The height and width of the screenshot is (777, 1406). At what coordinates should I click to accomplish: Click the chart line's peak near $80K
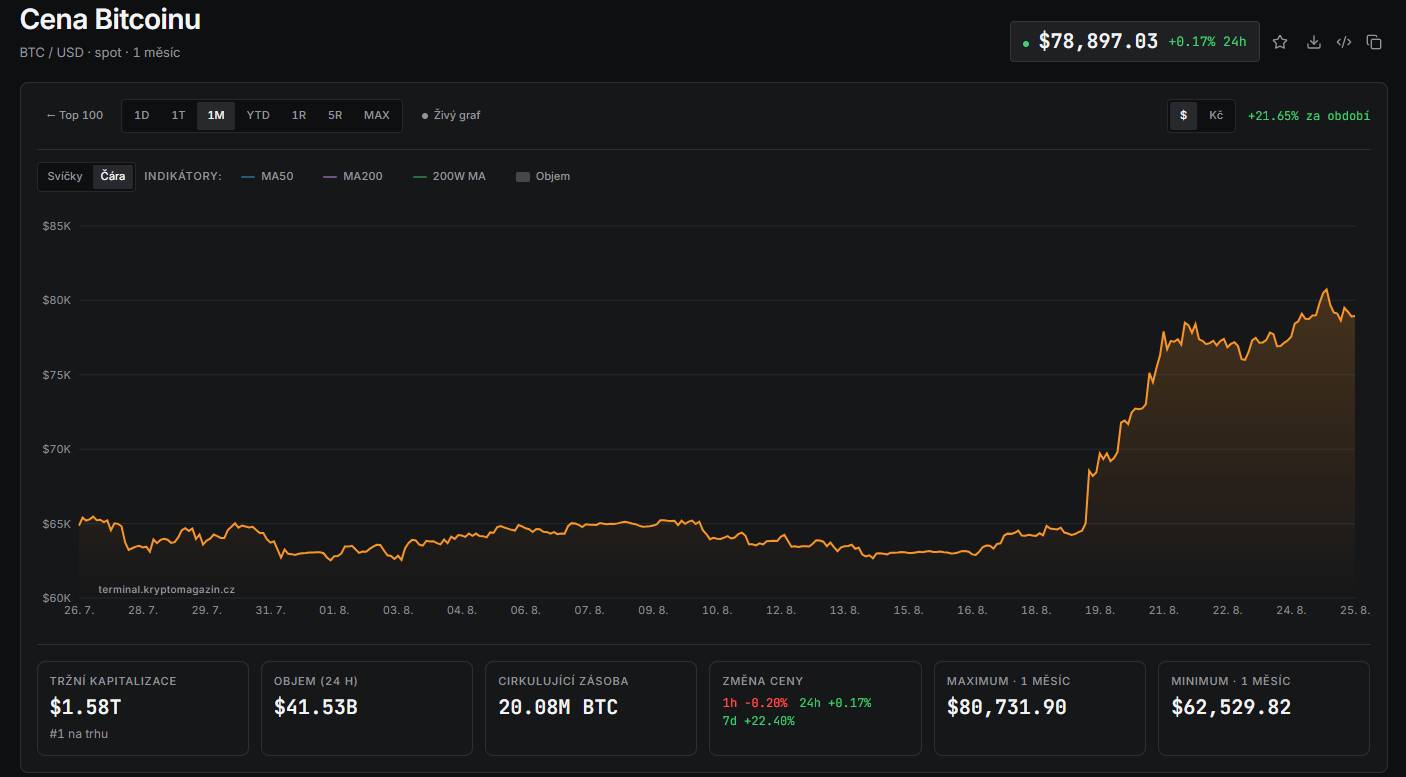[x=1327, y=290]
